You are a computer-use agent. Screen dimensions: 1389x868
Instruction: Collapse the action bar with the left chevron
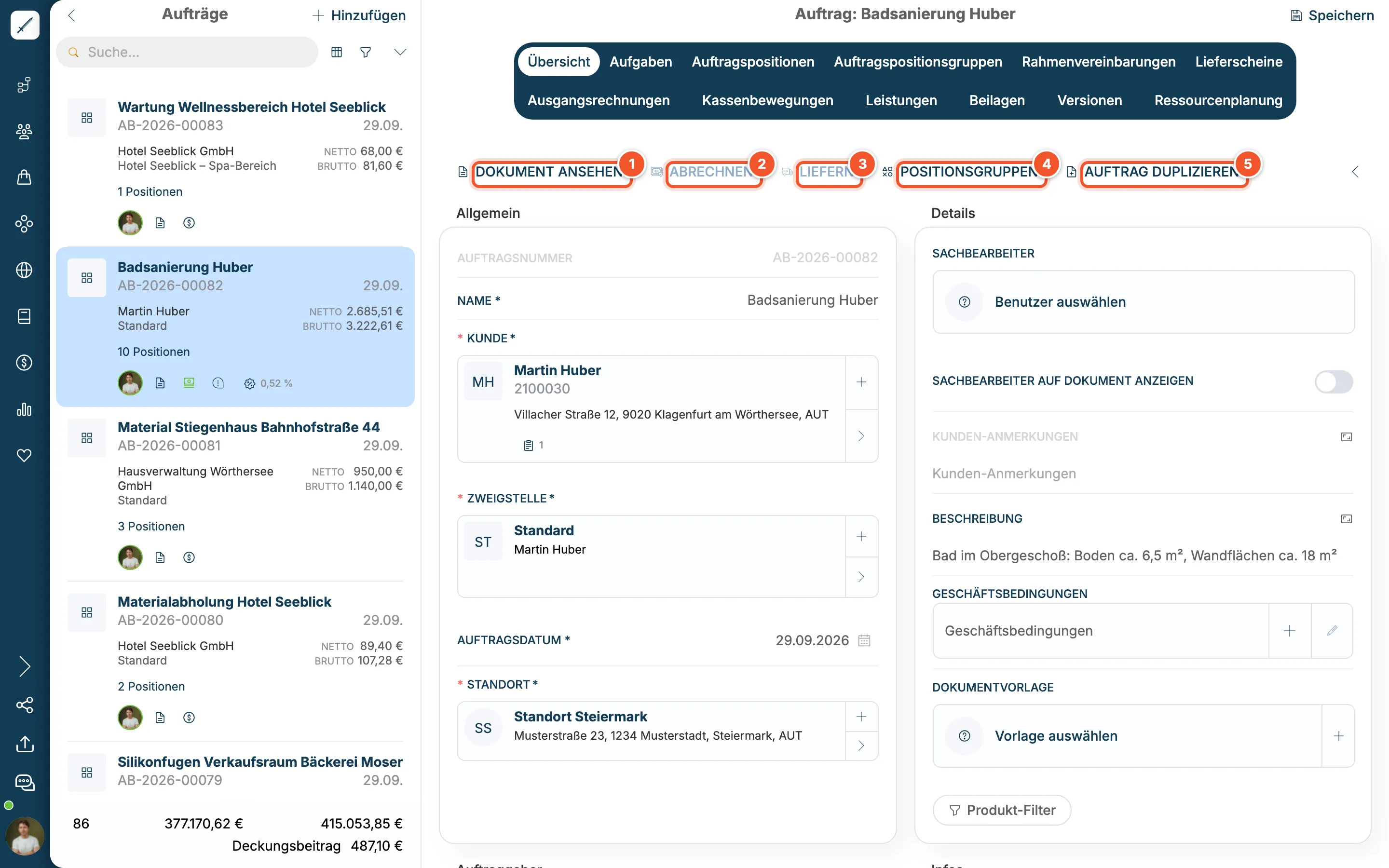click(1355, 172)
